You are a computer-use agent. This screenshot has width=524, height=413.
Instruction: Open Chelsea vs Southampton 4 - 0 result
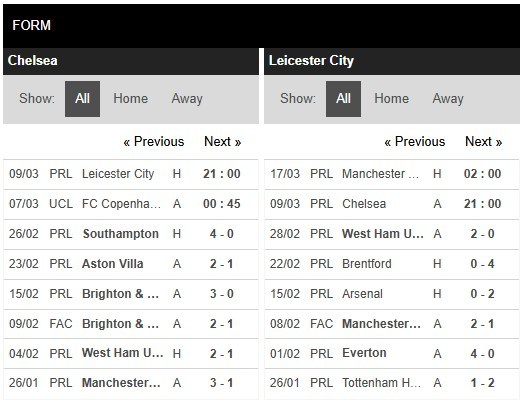point(131,234)
